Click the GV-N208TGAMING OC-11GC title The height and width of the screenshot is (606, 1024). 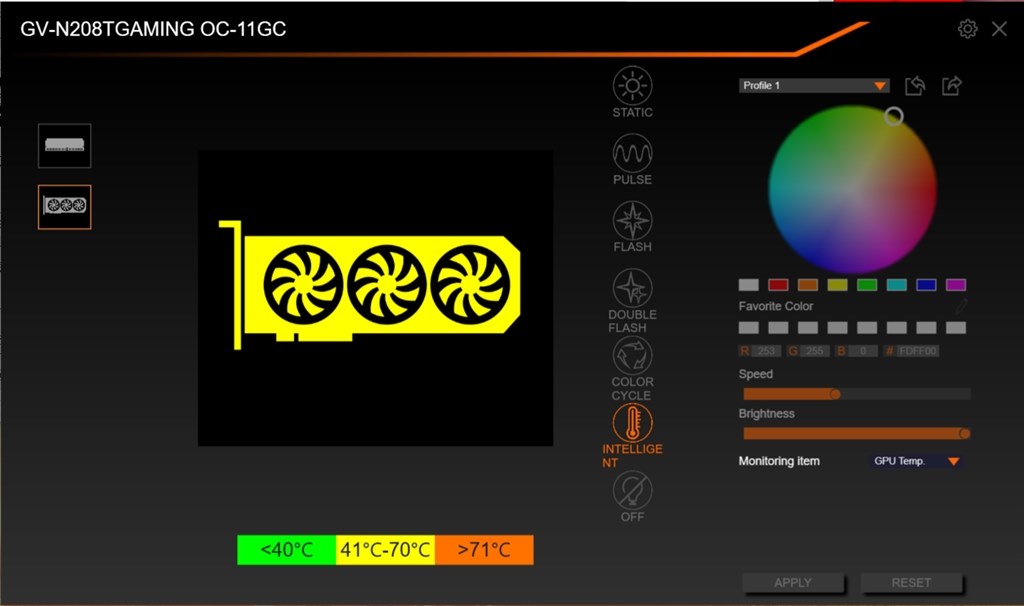coord(153,29)
